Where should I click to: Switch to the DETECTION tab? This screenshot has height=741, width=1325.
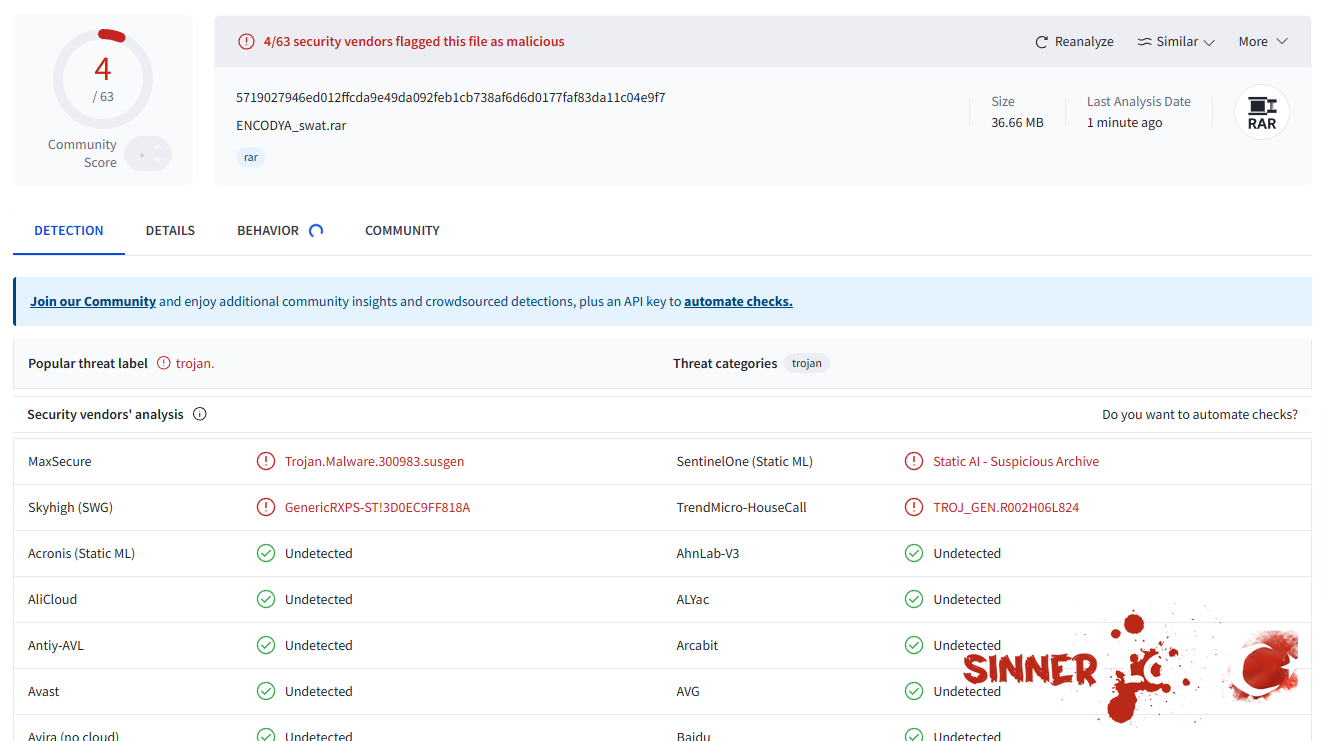click(x=69, y=231)
